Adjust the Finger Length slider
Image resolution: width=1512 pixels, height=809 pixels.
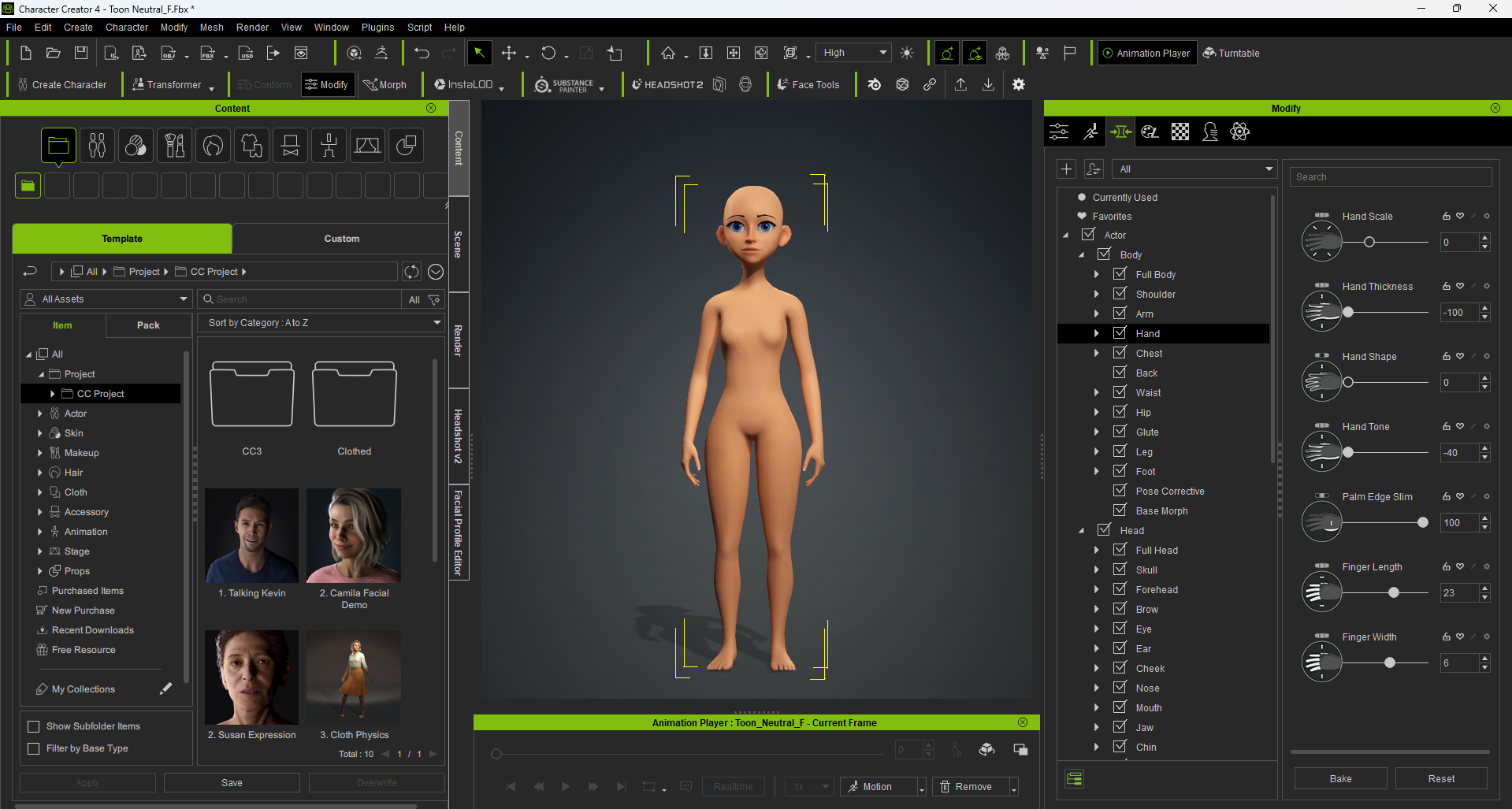[x=1394, y=592]
